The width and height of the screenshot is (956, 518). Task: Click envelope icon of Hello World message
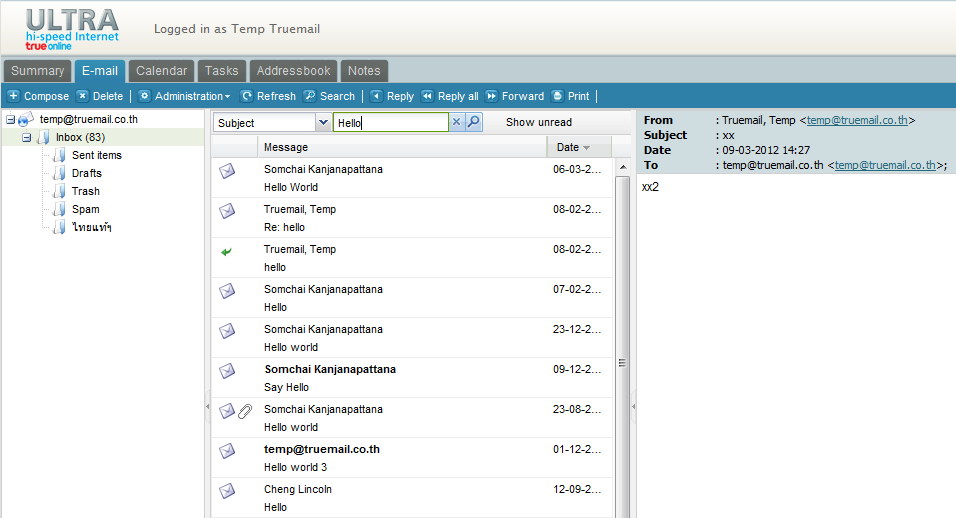(x=227, y=171)
